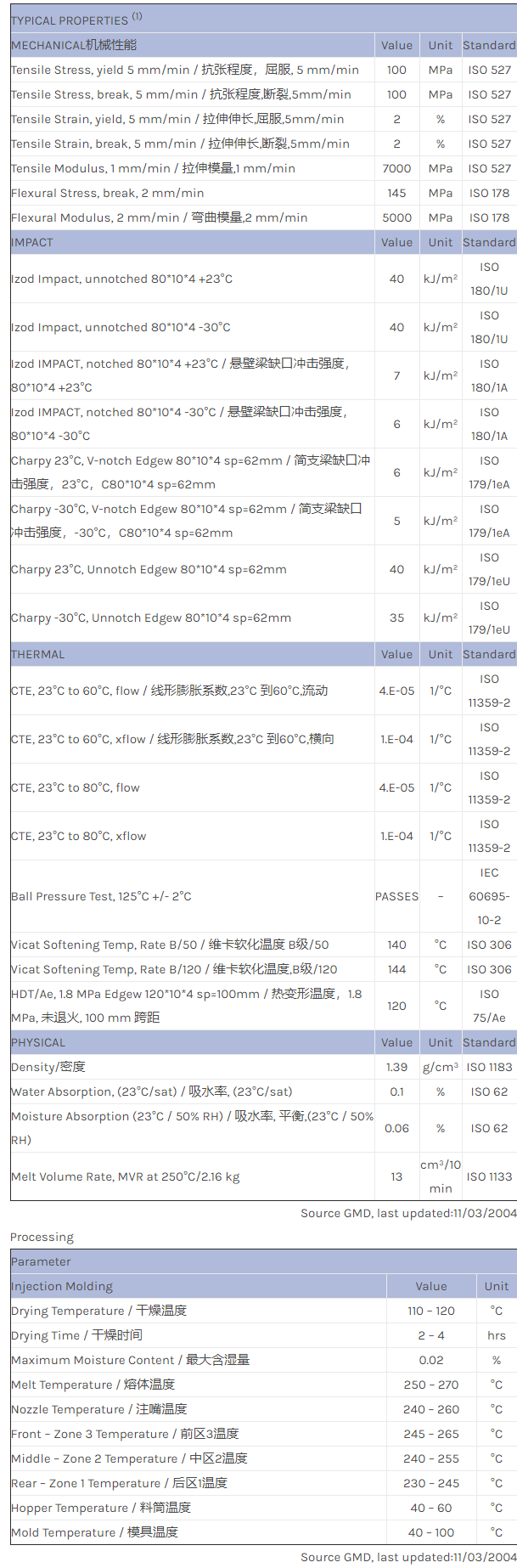Viewport: 517px width, 1568px height.
Task: Click the Flexural Stress value 145
Action: click(396, 193)
